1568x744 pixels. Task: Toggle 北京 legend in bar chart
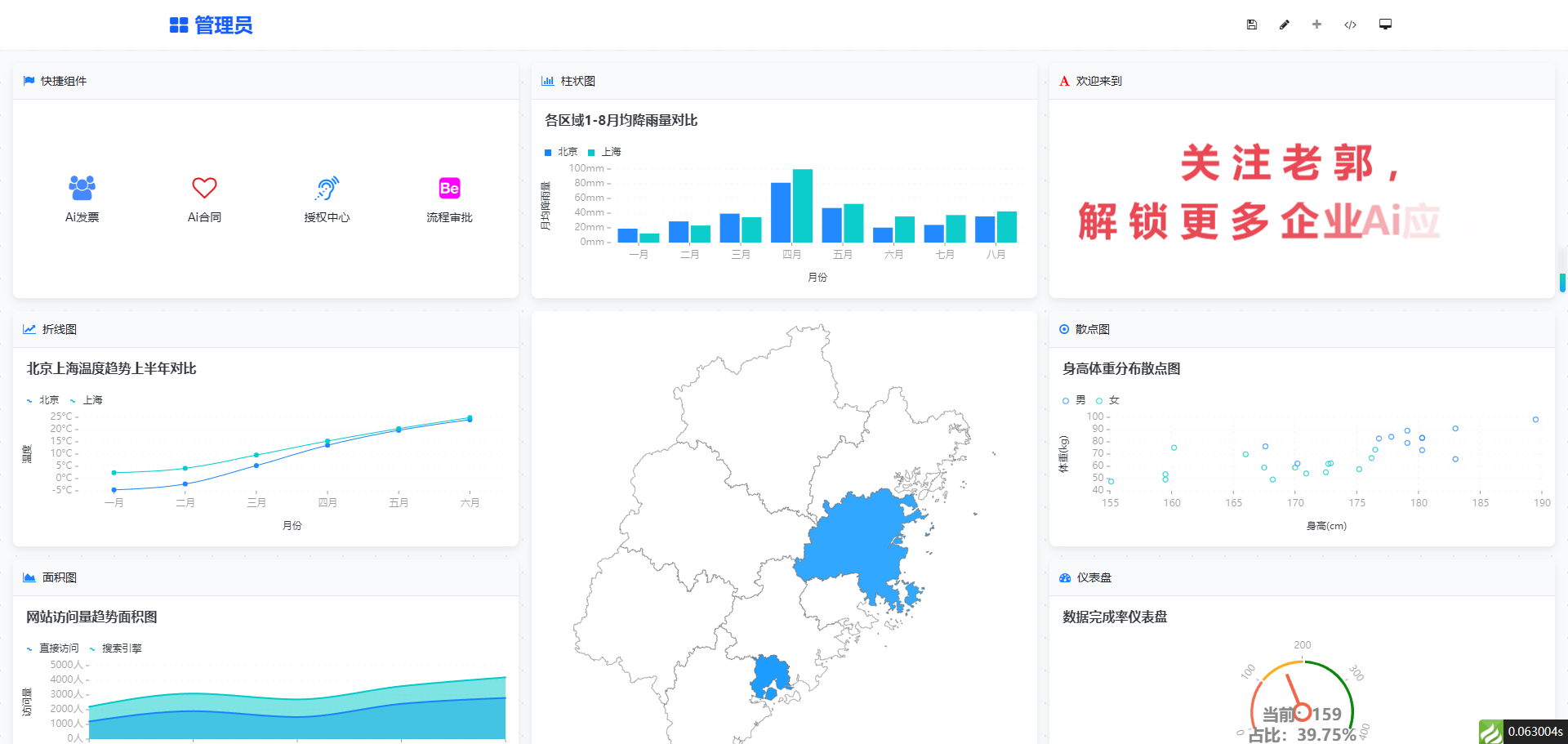(x=561, y=152)
